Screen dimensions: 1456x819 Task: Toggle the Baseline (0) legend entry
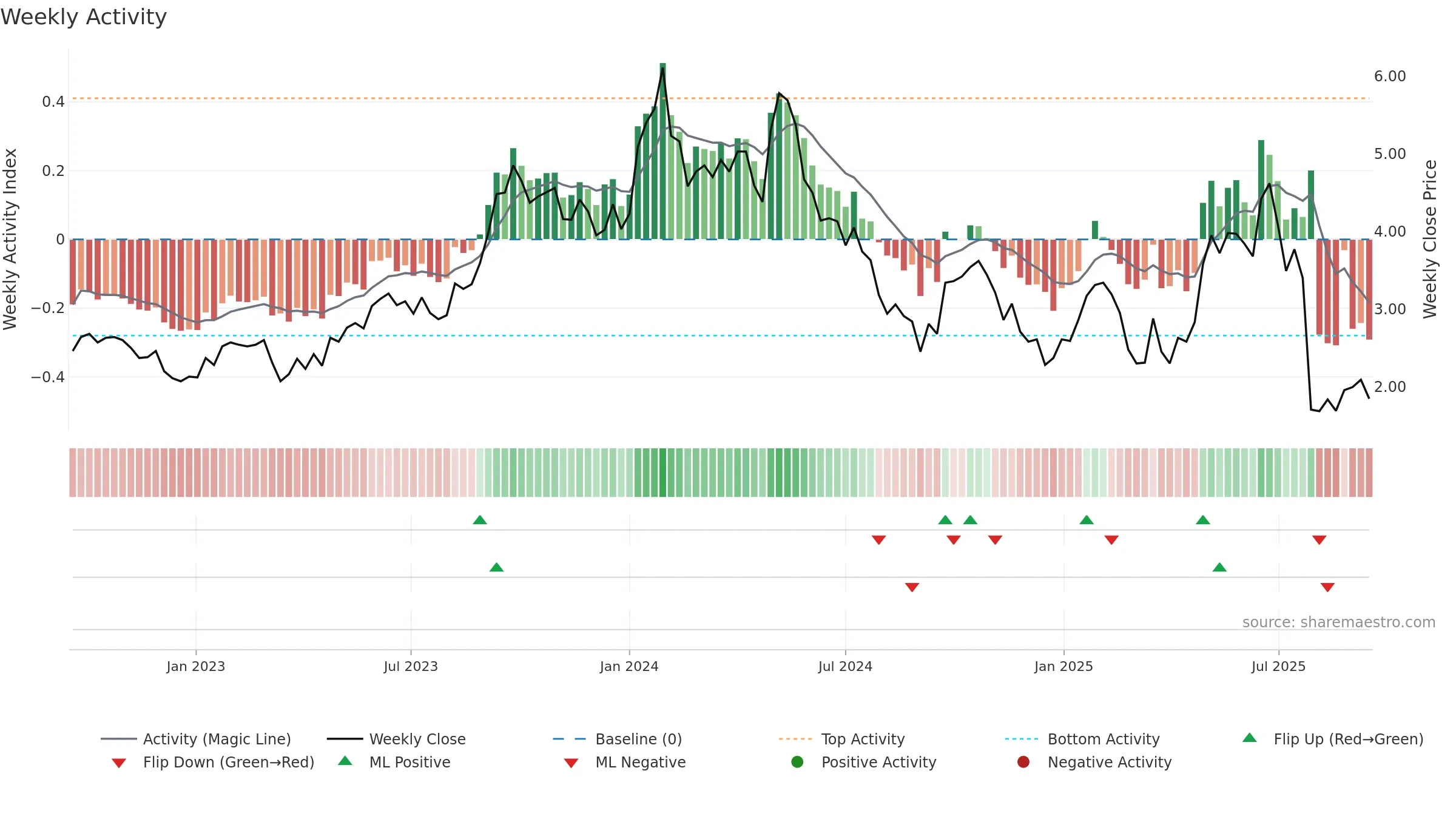click(x=618, y=739)
